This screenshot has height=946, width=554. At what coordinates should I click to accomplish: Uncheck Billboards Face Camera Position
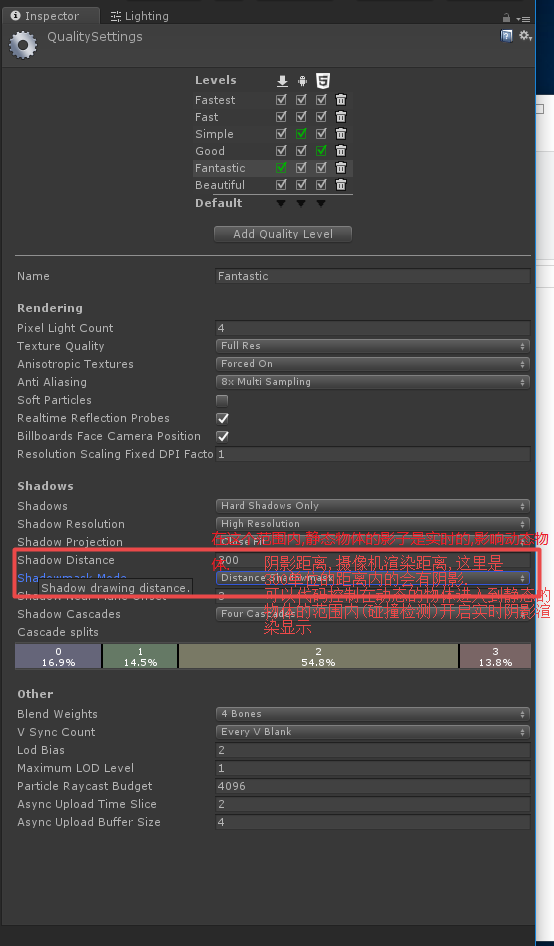pos(223,436)
